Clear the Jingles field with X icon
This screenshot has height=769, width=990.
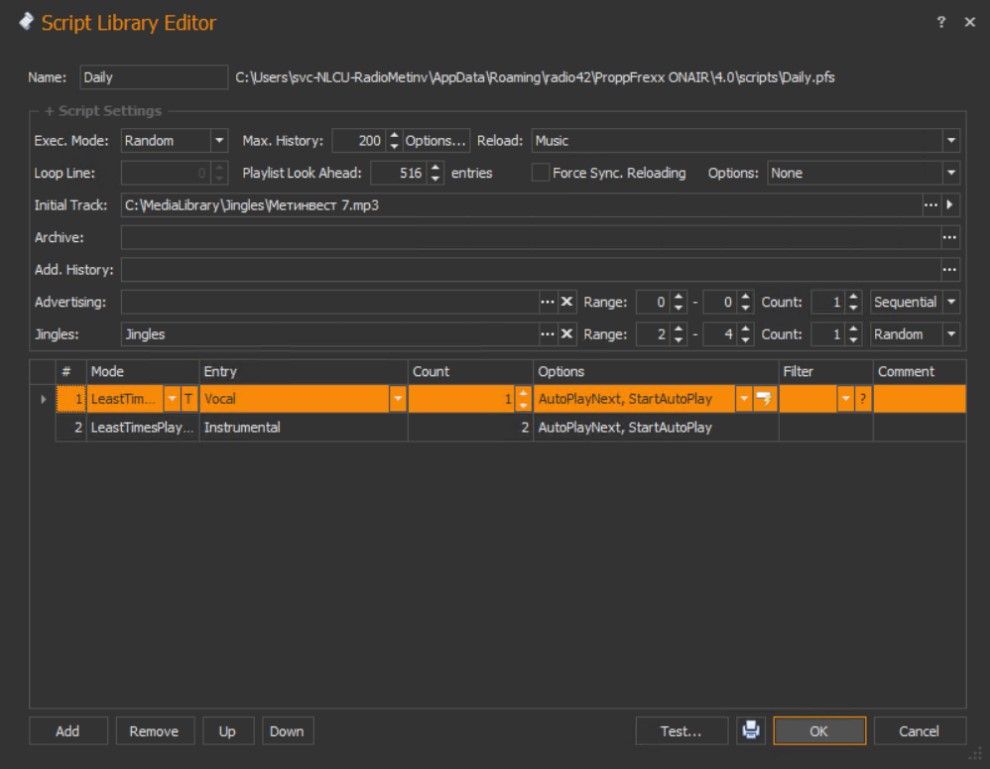point(566,334)
